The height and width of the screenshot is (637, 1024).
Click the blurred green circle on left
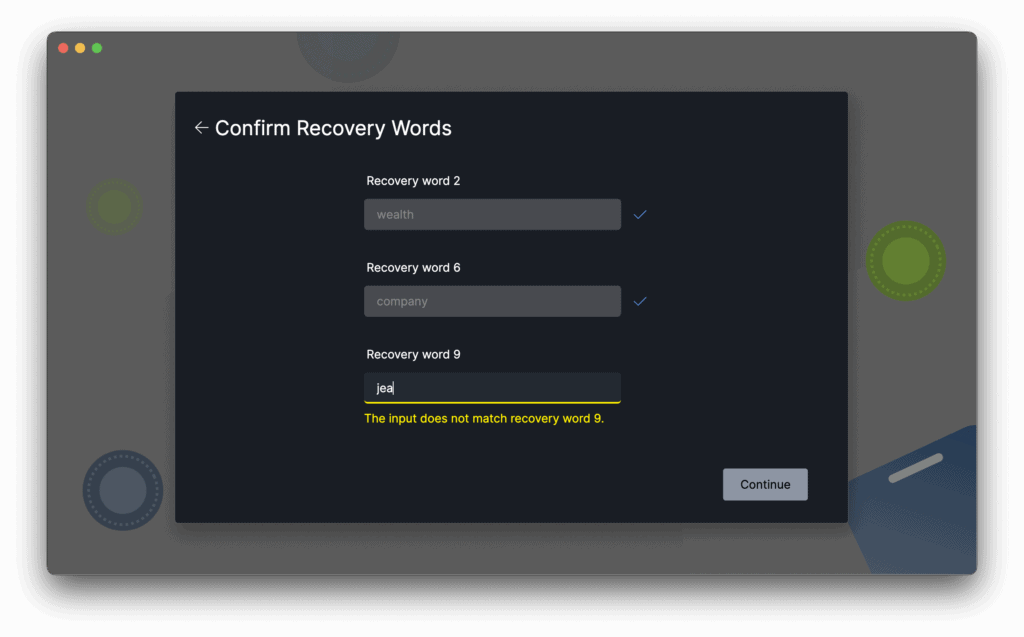coord(115,207)
